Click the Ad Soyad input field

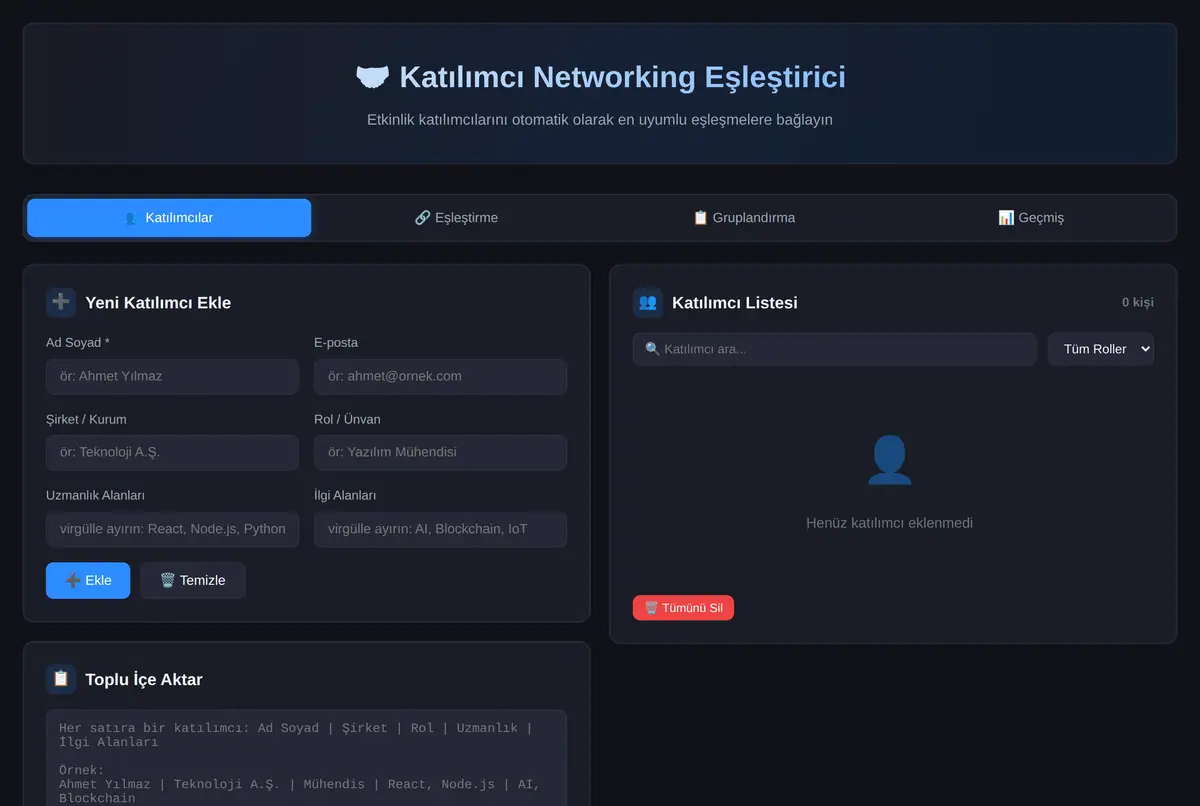coord(172,377)
